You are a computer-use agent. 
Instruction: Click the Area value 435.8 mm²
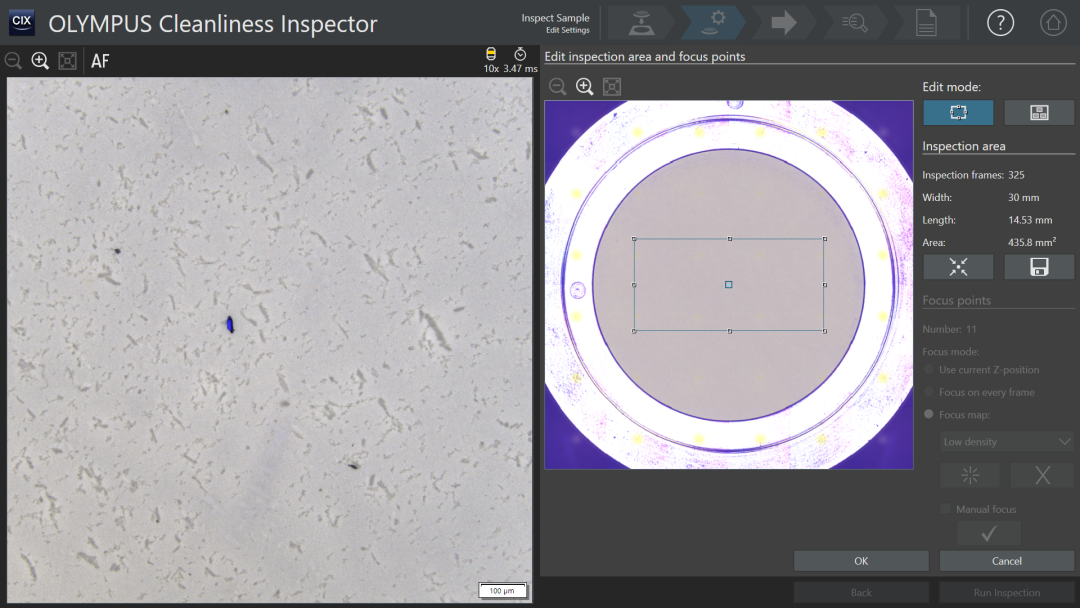pos(1032,242)
